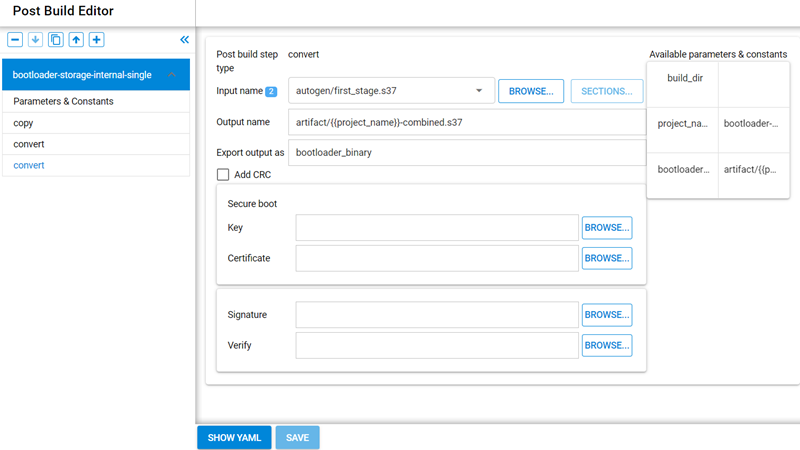Image resolution: width=800 pixels, height=450 pixels.
Task: Click the Input name count badge
Action: coord(271,91)
